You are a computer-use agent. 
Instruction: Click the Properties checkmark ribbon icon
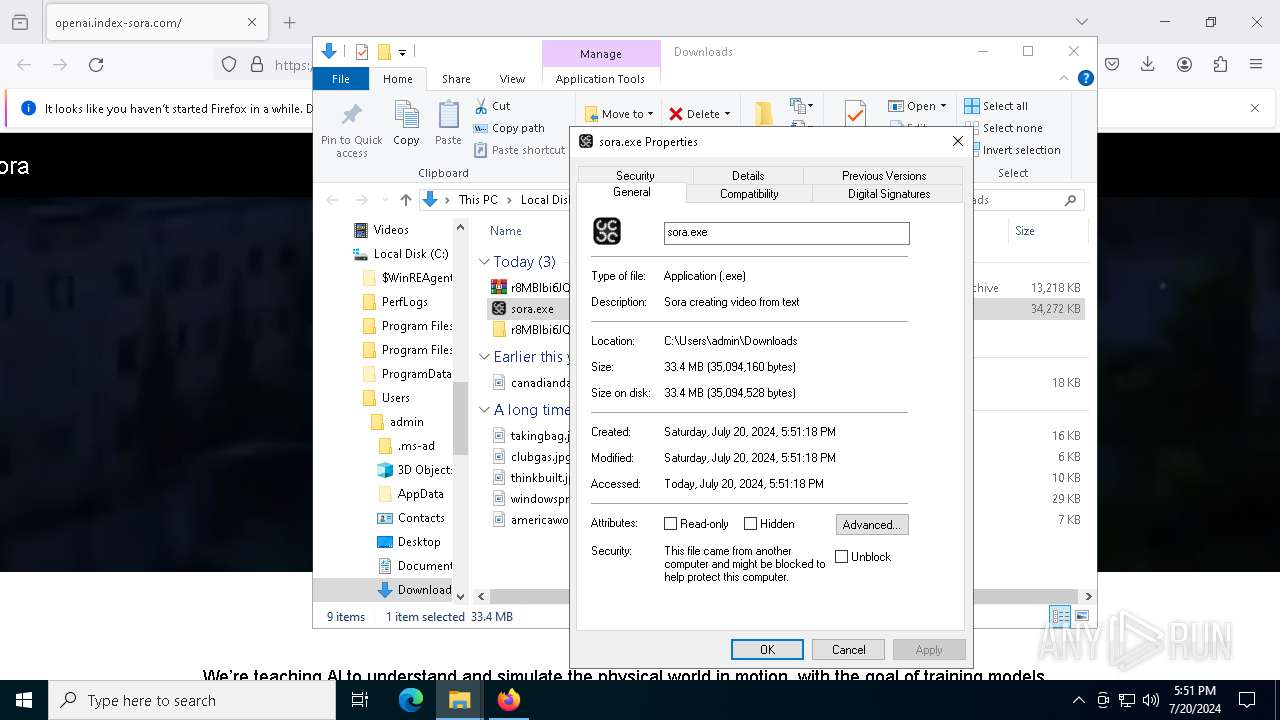point(855,112)
